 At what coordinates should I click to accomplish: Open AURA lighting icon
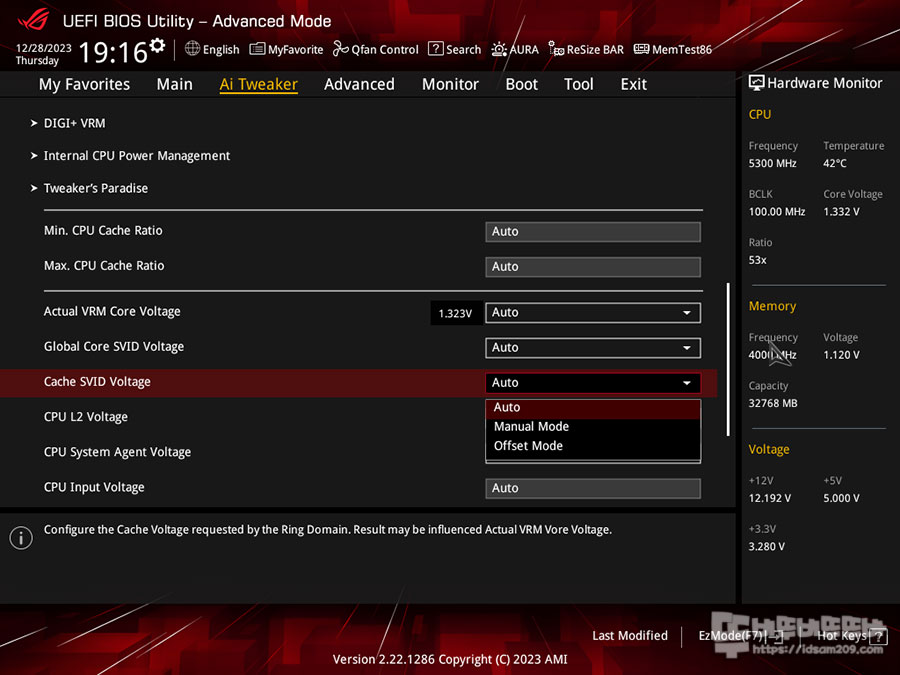coord(499,49)
